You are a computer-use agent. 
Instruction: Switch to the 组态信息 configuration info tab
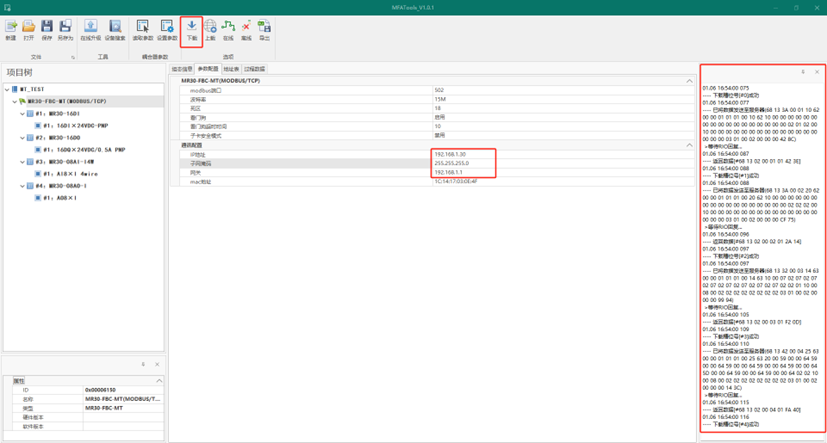(x=181, y=69)
